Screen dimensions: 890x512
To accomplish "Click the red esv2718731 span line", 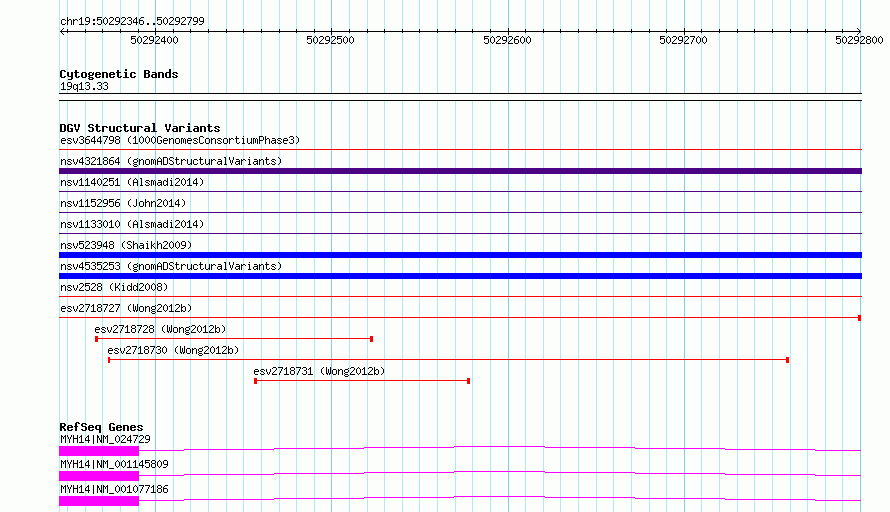I will pyautogui.click(x=362, y=381).
